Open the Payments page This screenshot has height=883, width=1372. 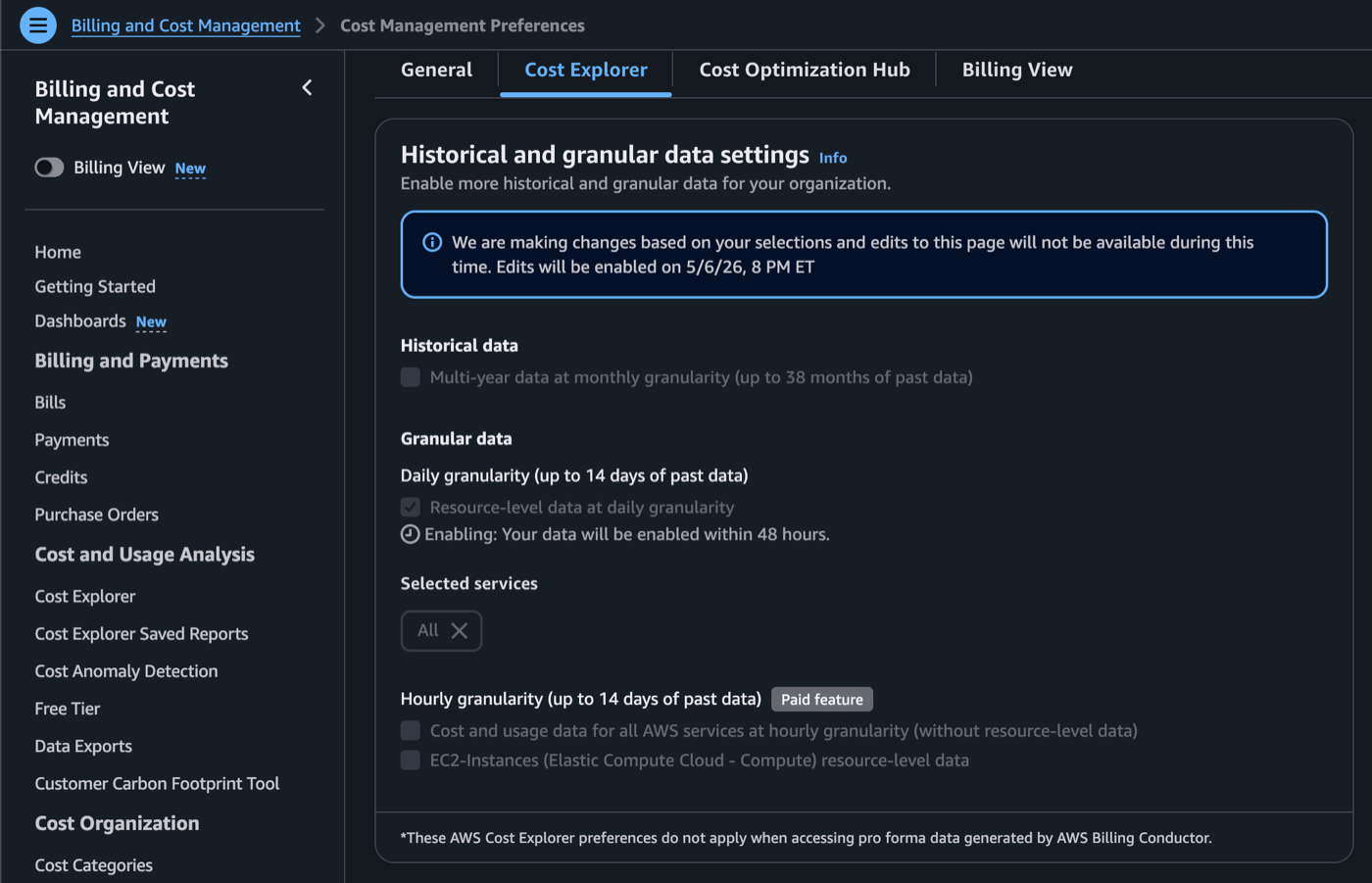[x=72, y=440]
